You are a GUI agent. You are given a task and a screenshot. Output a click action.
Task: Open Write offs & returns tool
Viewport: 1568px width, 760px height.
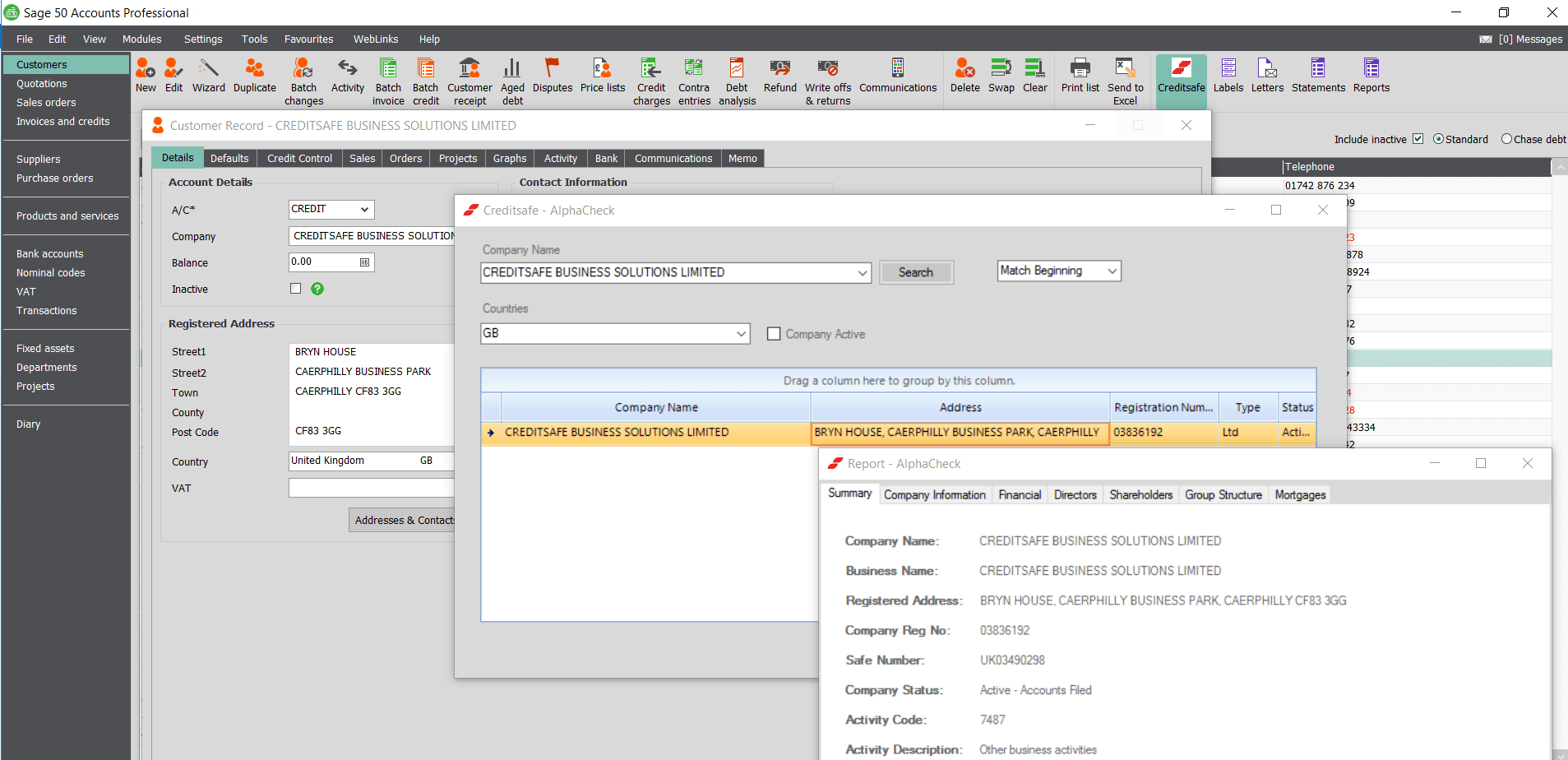(828, 81)
